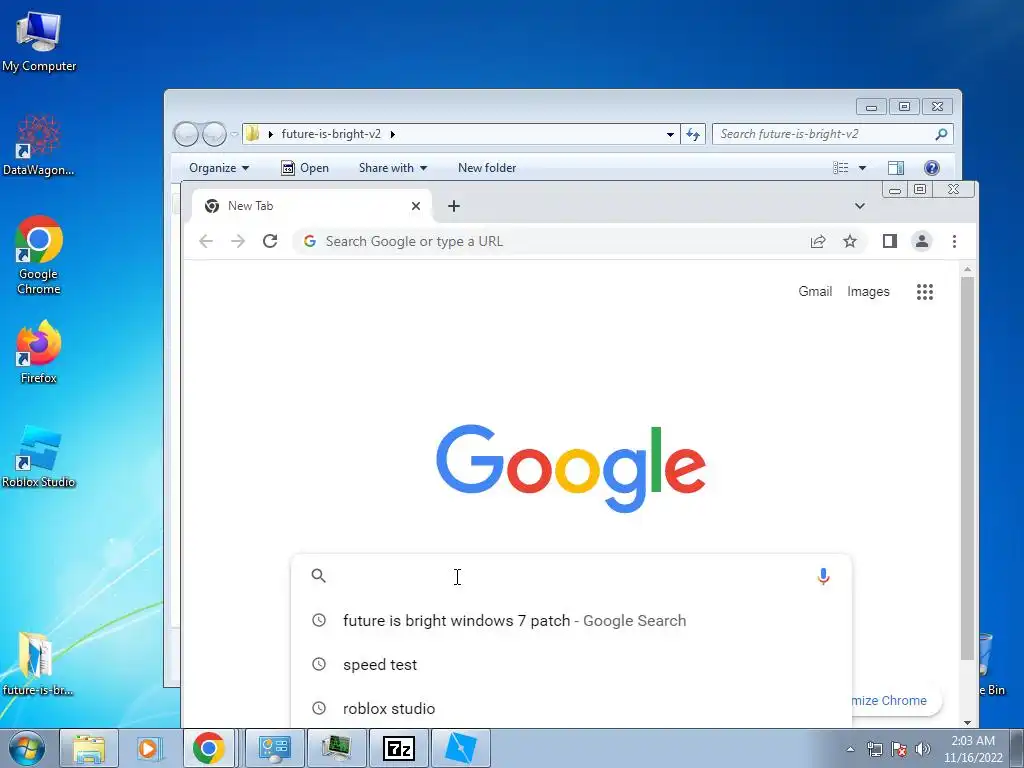Close the New Tab tab
Screen dimensions: 1024x768
(x=416, y=206)
